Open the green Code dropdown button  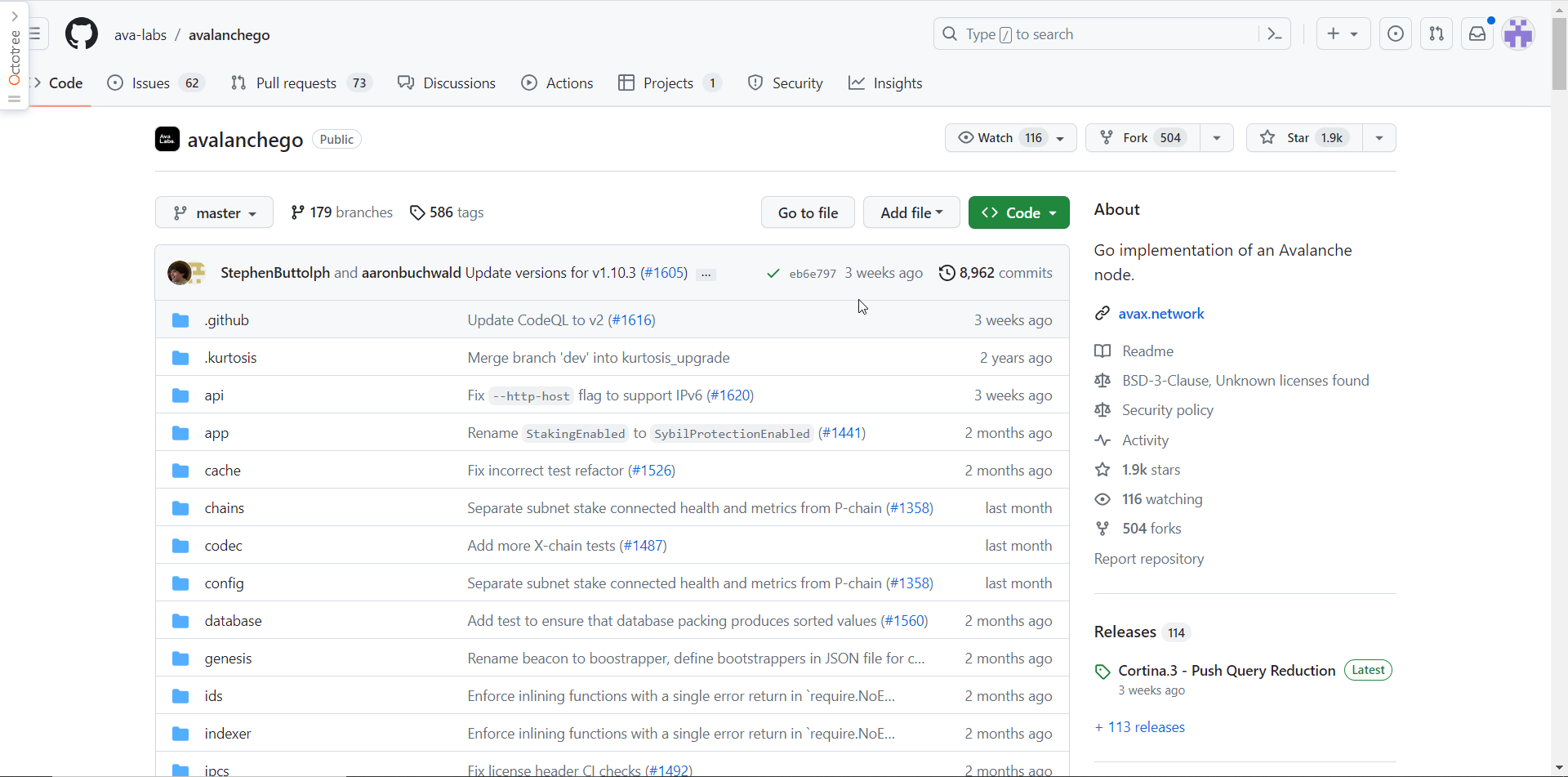(1019, 212)
